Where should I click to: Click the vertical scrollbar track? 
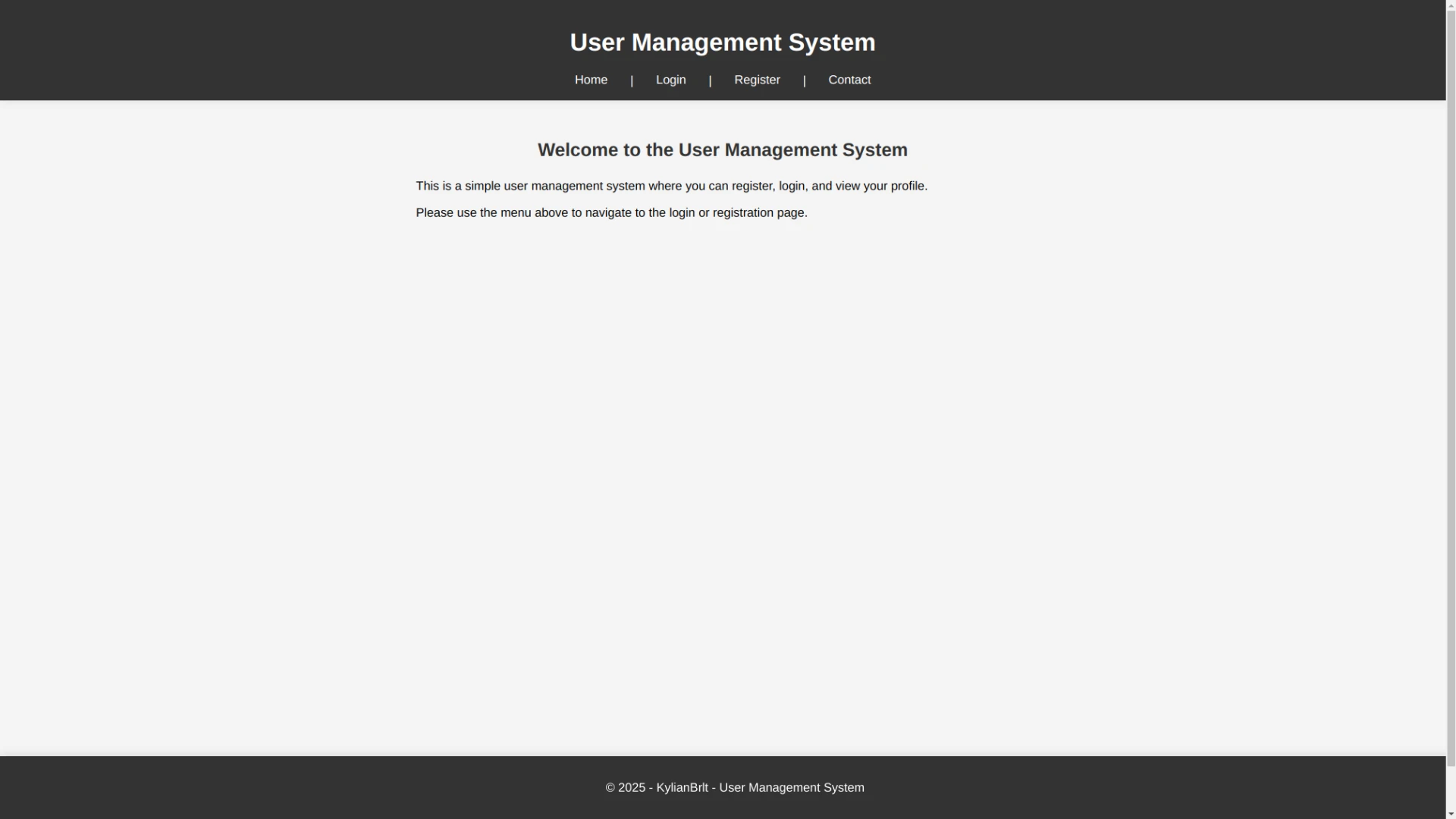pos(1449,409)
